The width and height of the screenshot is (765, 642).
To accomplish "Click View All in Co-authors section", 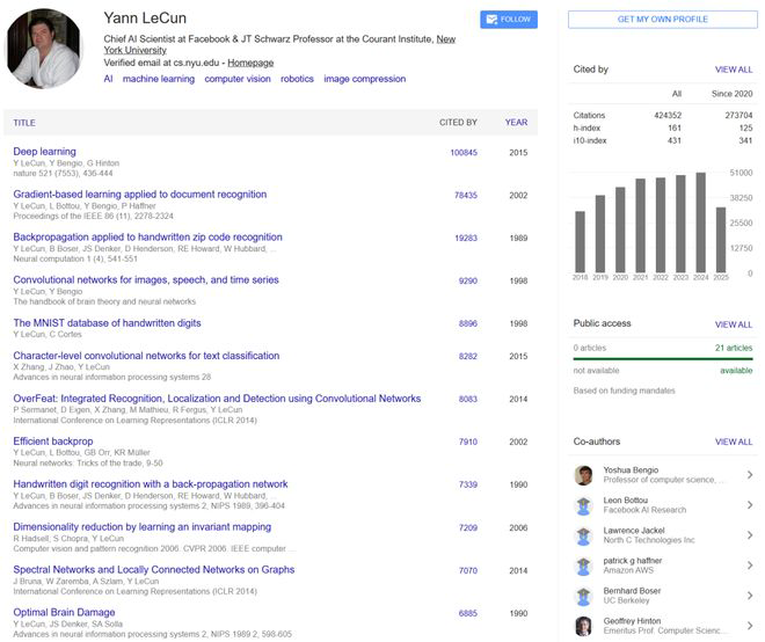I will click(x=734, y=442).
